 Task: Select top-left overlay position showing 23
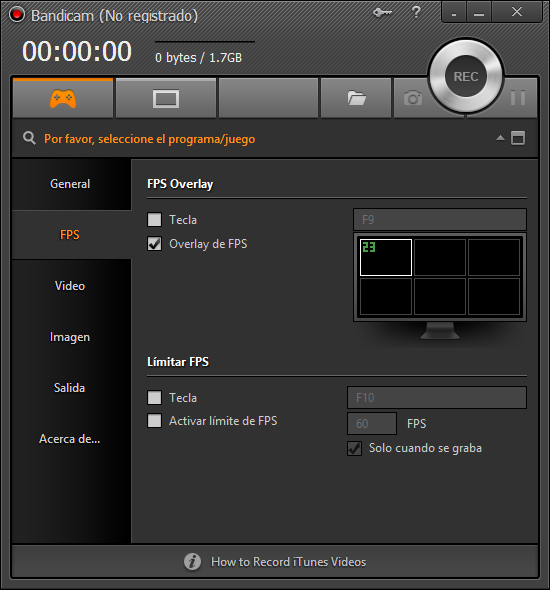point(386,257)
